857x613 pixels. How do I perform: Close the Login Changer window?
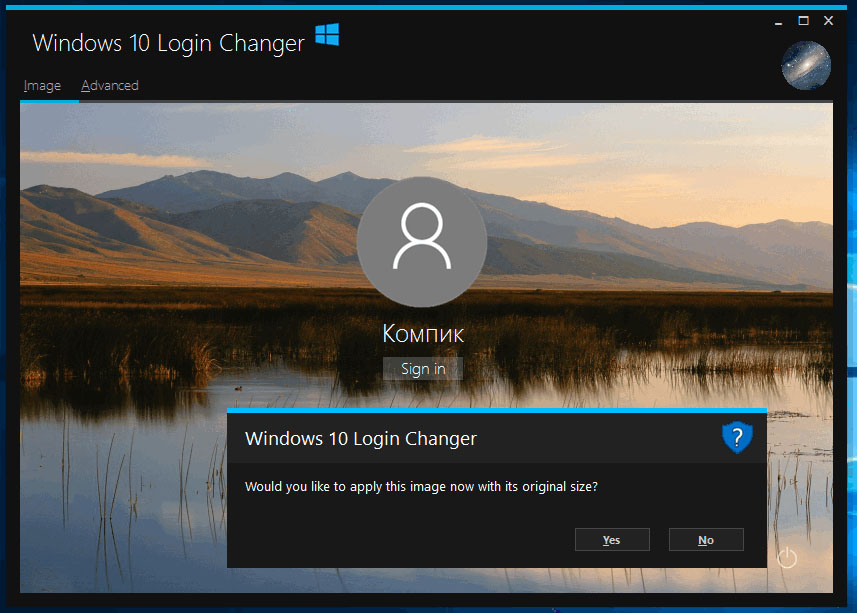(x=829, y=21)
